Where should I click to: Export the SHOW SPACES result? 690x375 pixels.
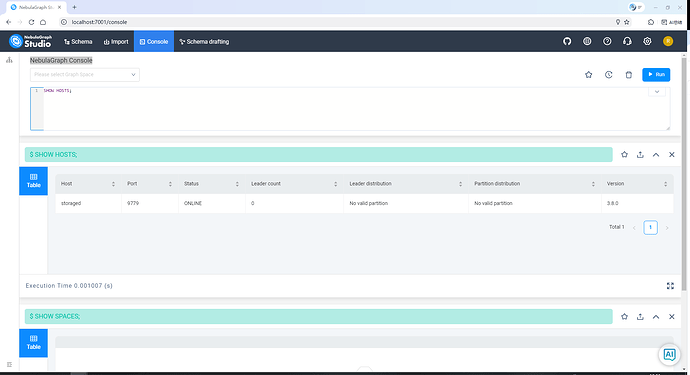point(640,316)
